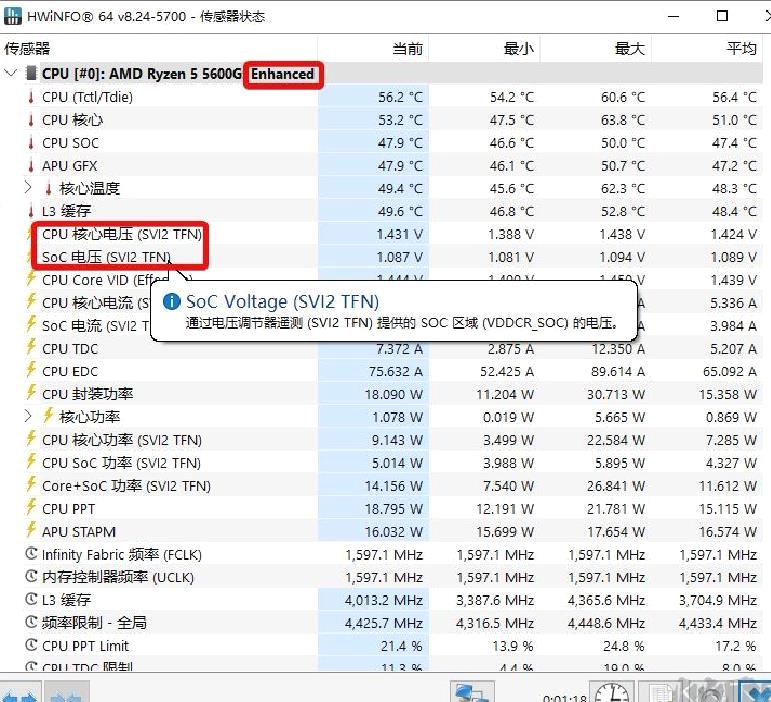
Task: Click the 4,425.7 MHz current value
Action: tap(384, 623)
